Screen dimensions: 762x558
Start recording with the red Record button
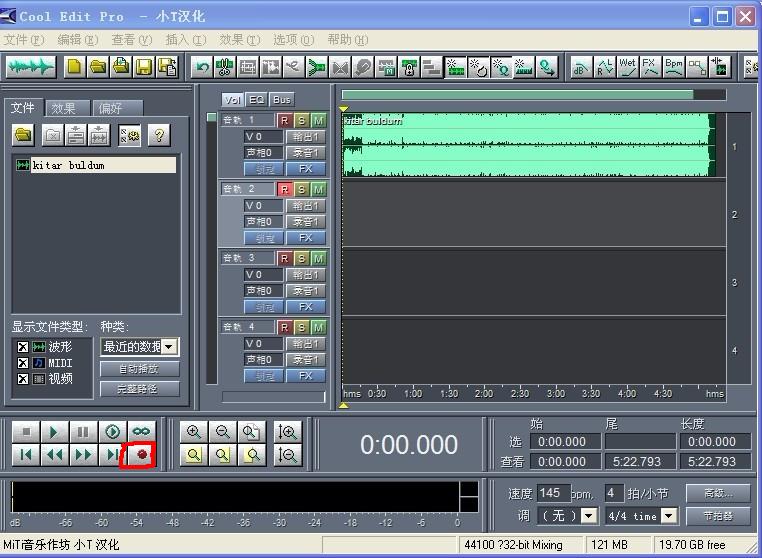coord(141,454)
